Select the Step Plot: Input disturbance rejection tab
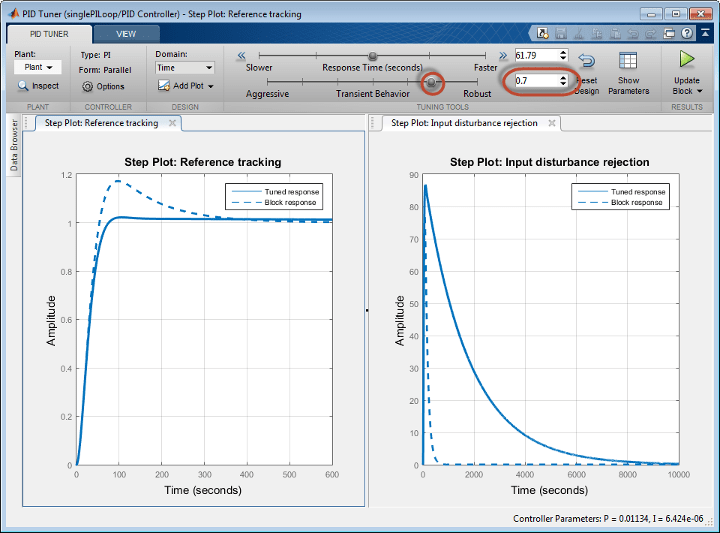Screen dimensions: 720x533 464,123
